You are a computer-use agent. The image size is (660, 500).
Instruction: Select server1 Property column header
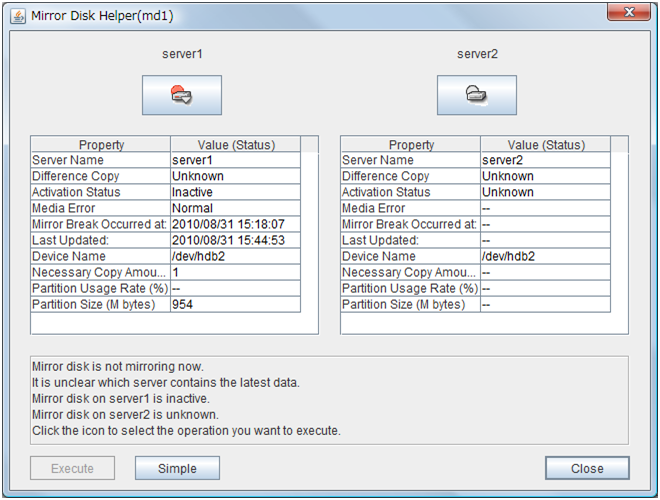(100, 145)
